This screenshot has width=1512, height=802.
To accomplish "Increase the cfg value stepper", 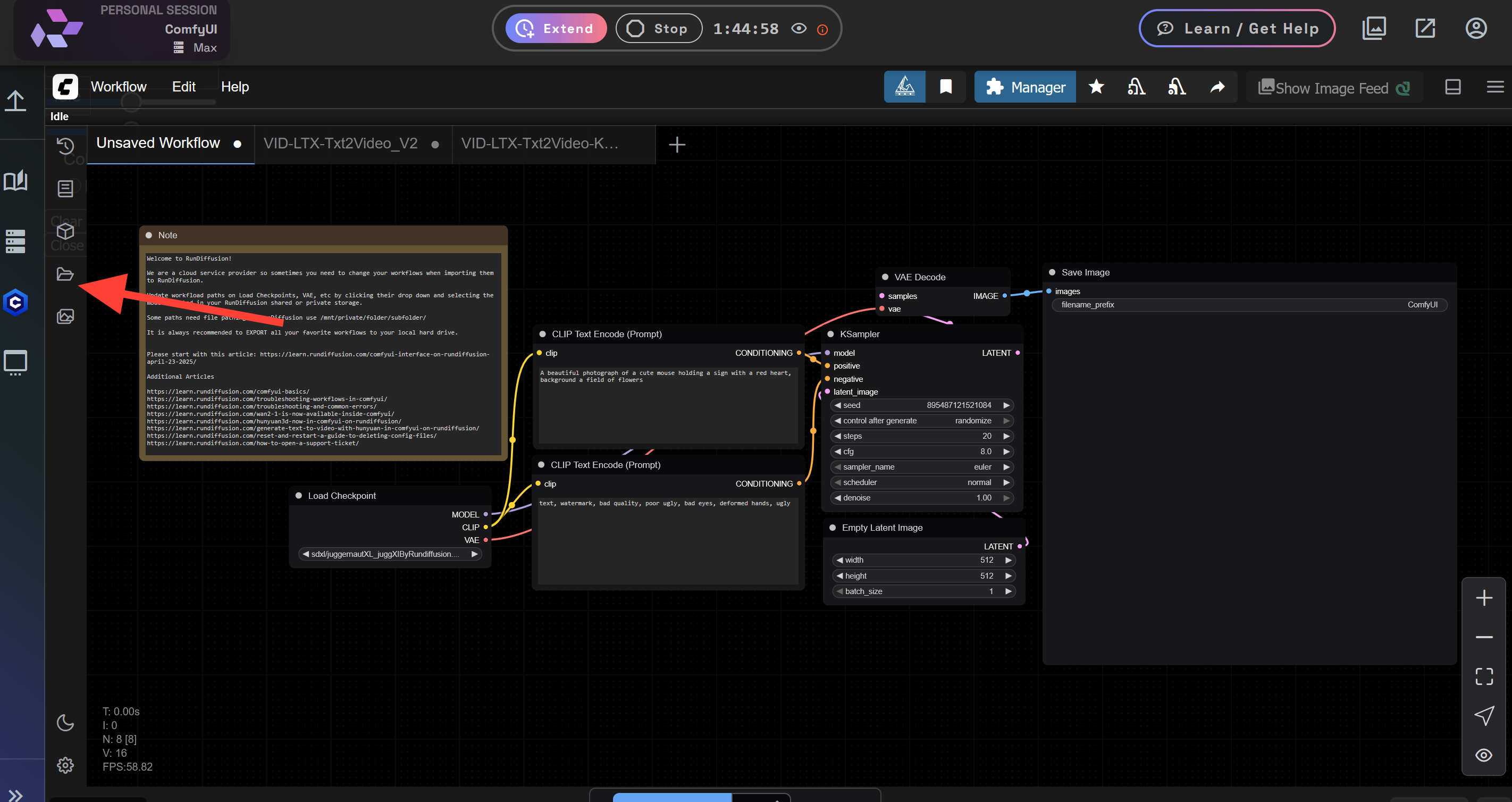I will click(x=1007, y=452).
